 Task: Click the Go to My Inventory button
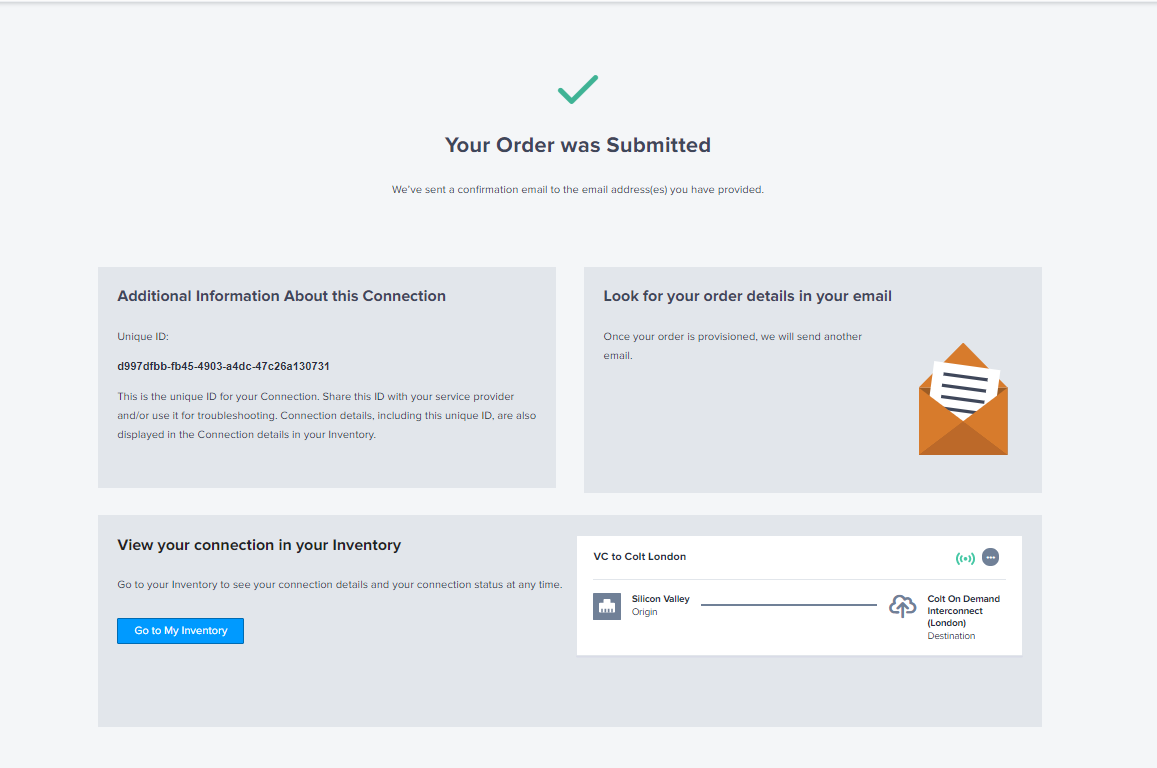point(180,630)
